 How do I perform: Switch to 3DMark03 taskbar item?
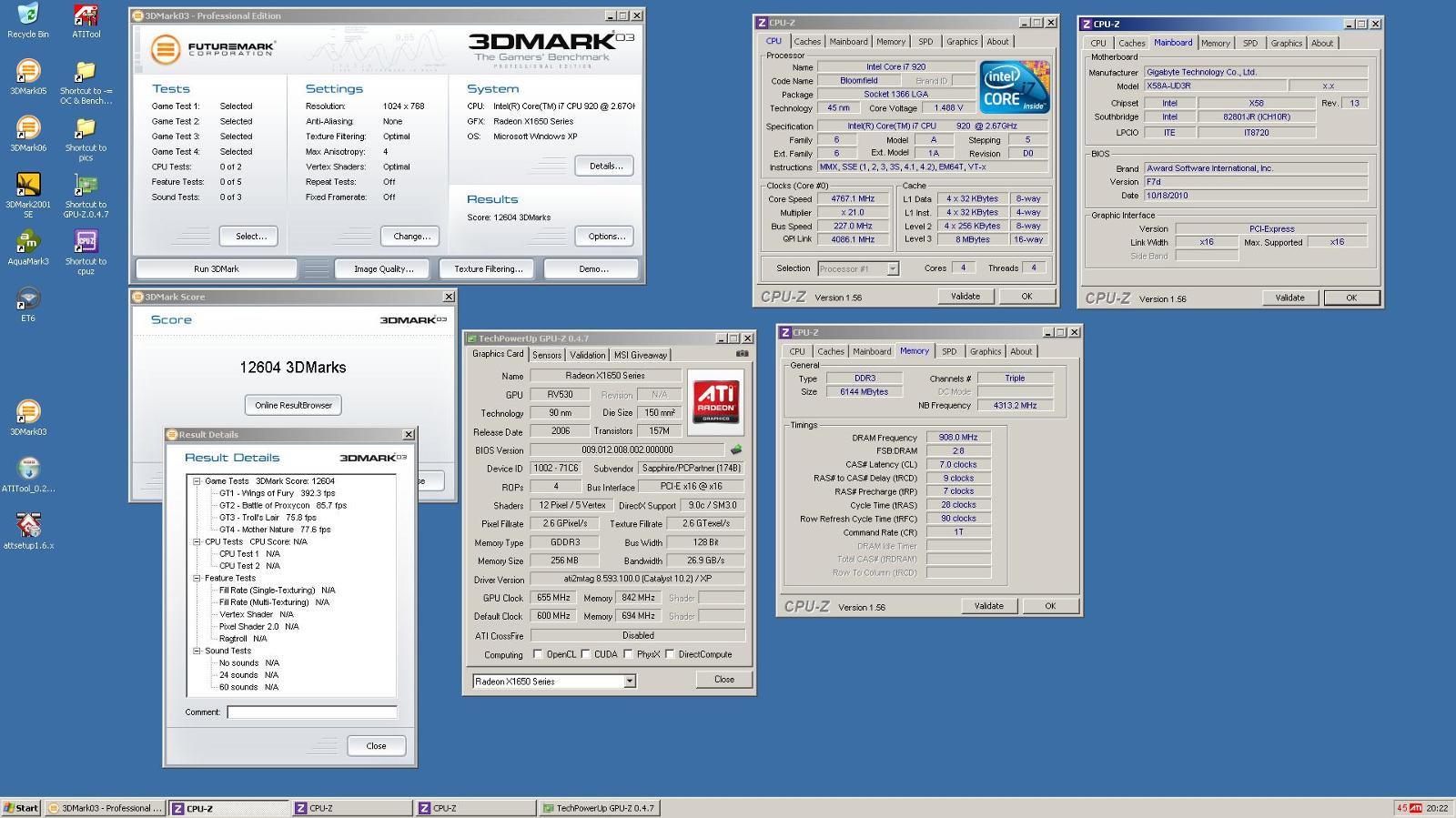point(106,808)
